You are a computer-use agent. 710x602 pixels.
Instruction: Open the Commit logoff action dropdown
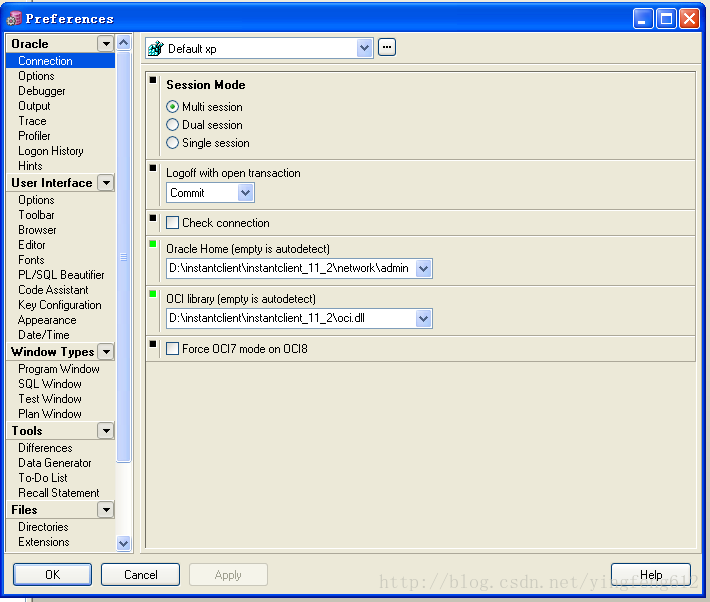click(245, 193)
